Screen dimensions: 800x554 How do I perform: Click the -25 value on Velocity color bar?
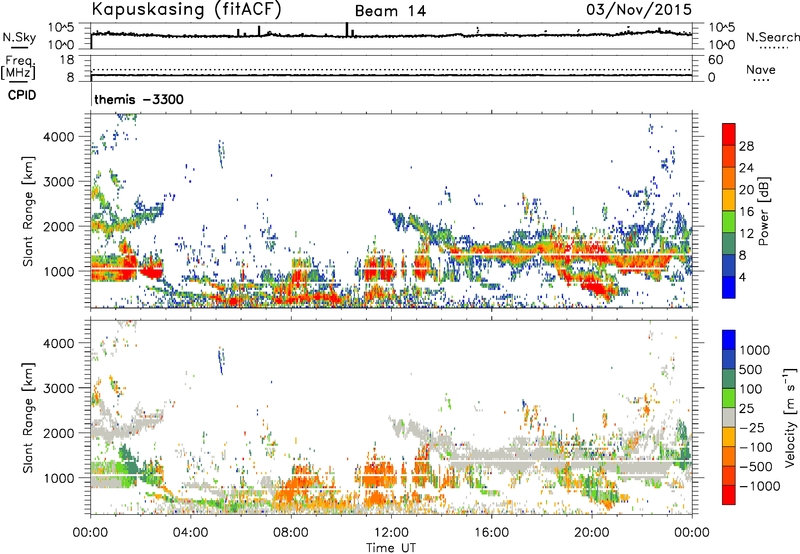752,428
